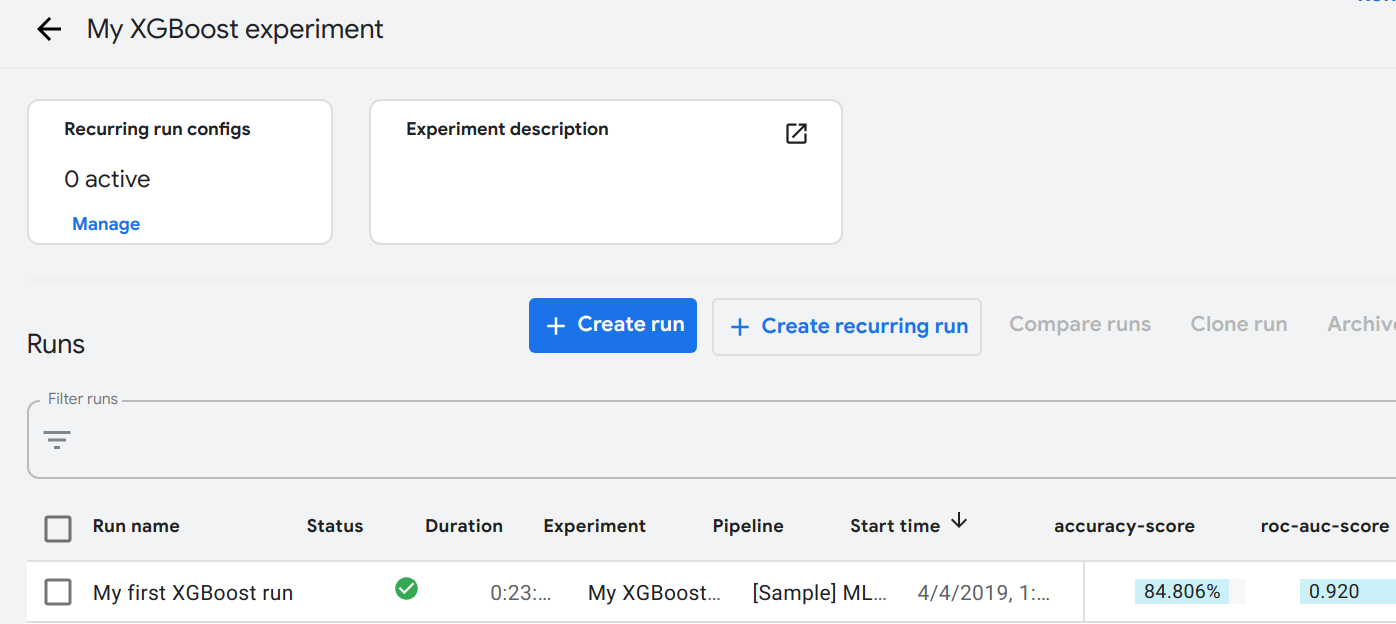Click the back arrow icon

(49, 30)
